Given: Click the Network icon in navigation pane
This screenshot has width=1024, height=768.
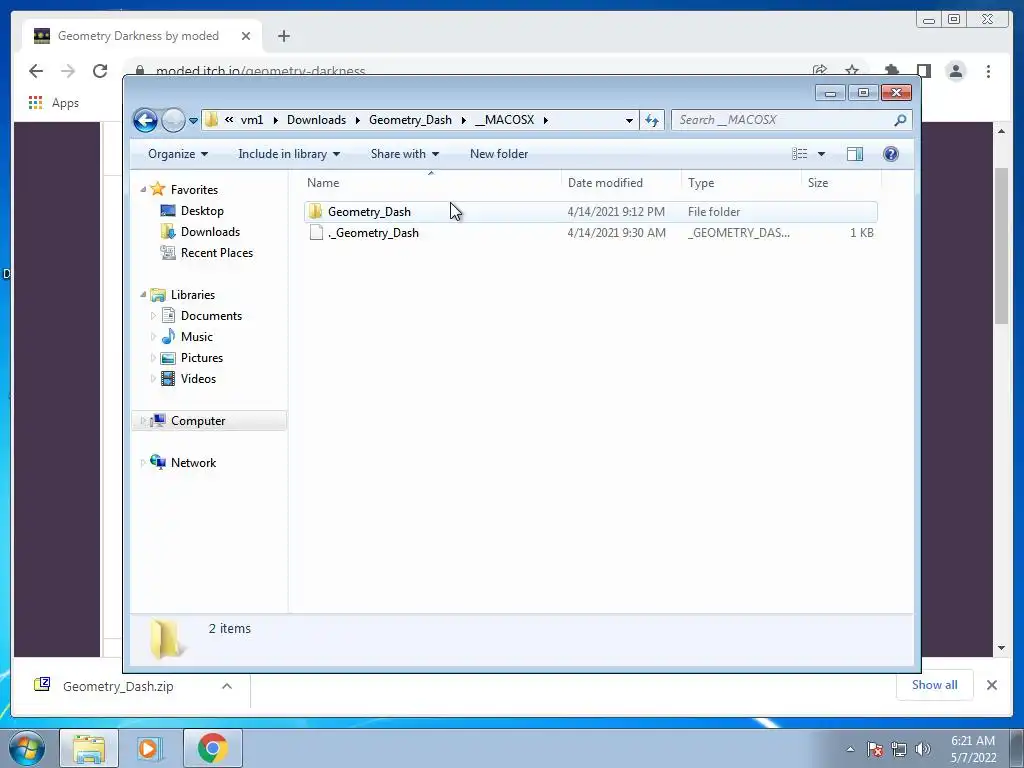Looking at the screenshot, I should 158,462.
